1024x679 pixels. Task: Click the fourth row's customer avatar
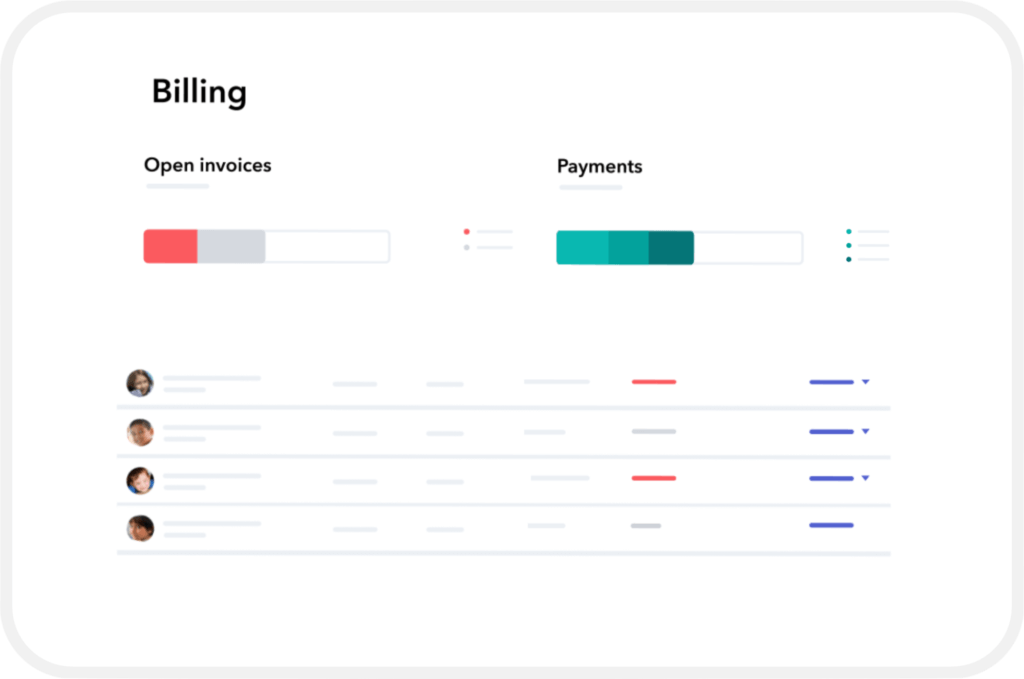pos(140,528)
